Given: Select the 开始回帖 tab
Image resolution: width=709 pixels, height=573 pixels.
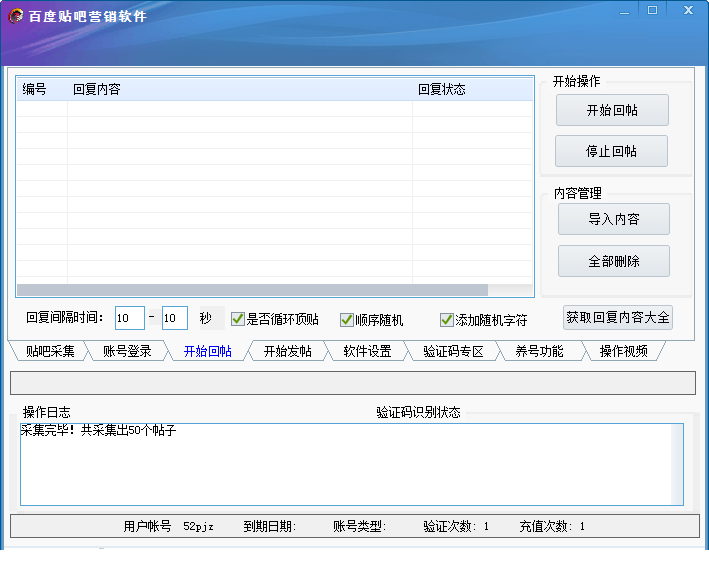Looking at the screenshot, I should coord(208,351).
